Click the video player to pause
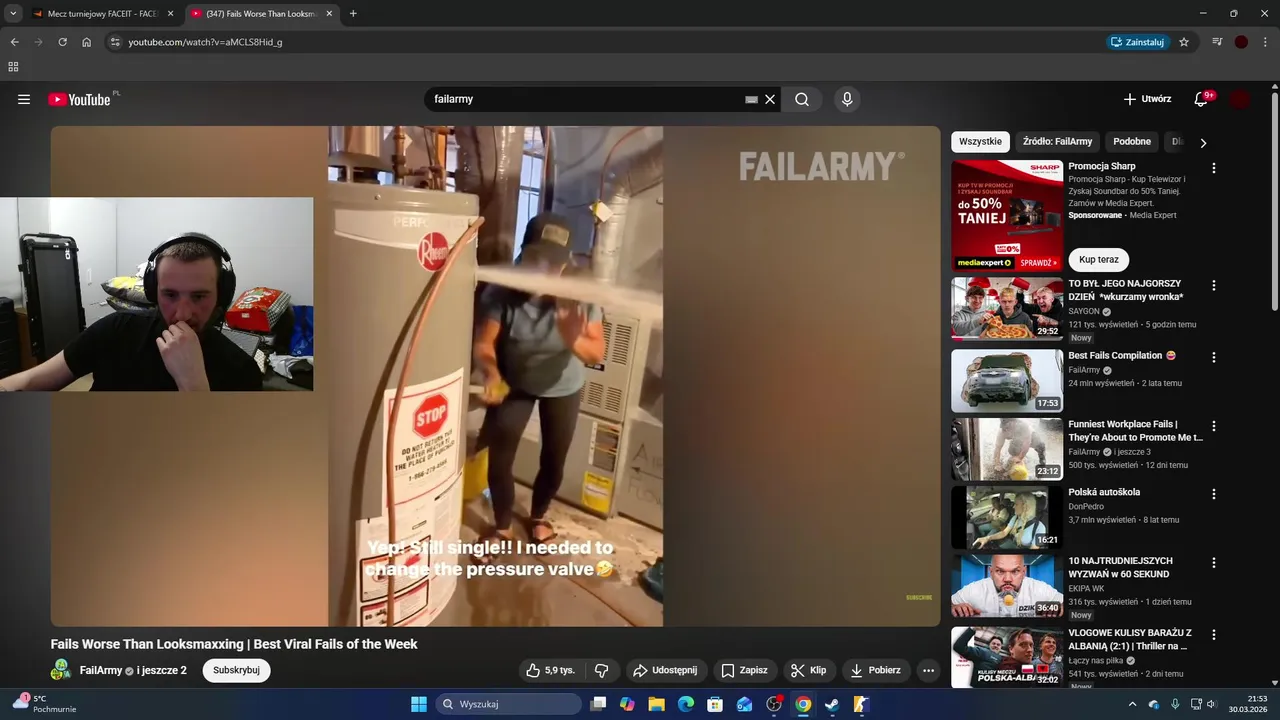Image resolution: width=1280 pixels, height=720 pixels. point(495,376)
